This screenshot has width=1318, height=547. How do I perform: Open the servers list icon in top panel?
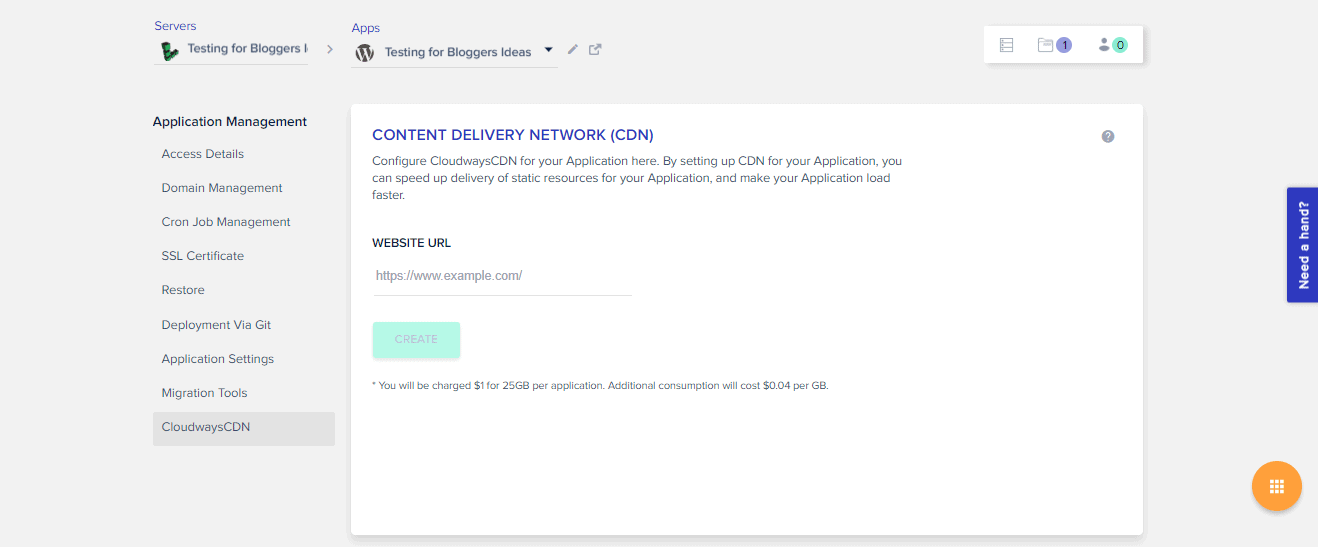(x=1006, y=45)
